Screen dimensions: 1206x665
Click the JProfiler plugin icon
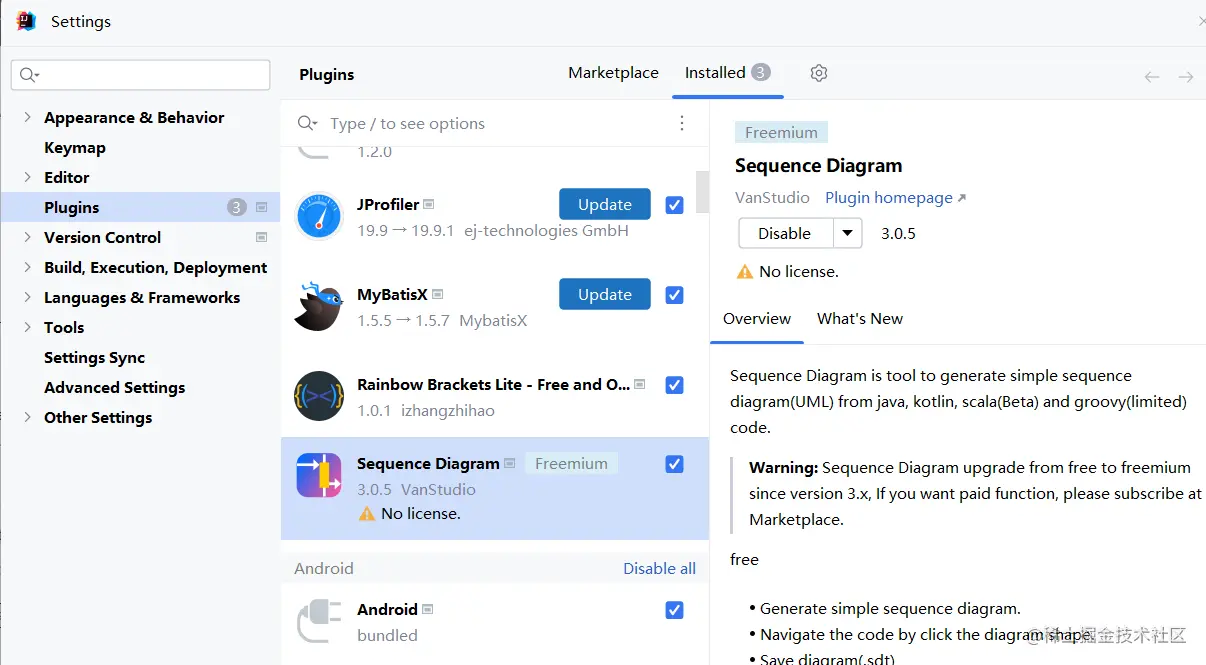(320, 216)
